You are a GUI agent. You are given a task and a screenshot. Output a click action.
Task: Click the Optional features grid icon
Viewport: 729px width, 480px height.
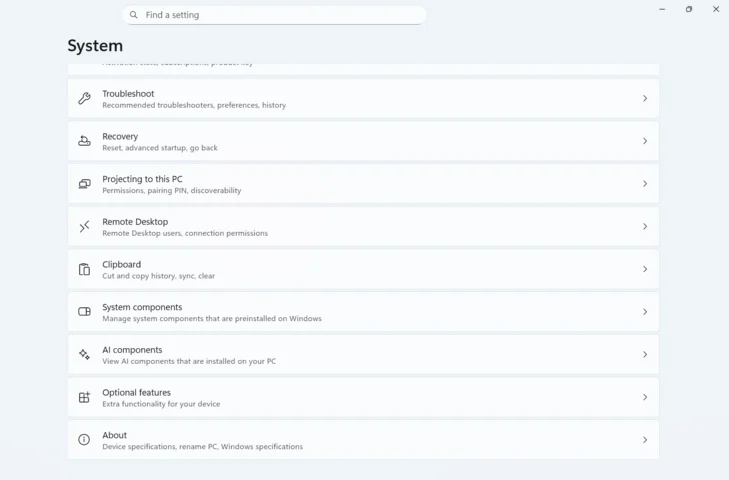84,397
